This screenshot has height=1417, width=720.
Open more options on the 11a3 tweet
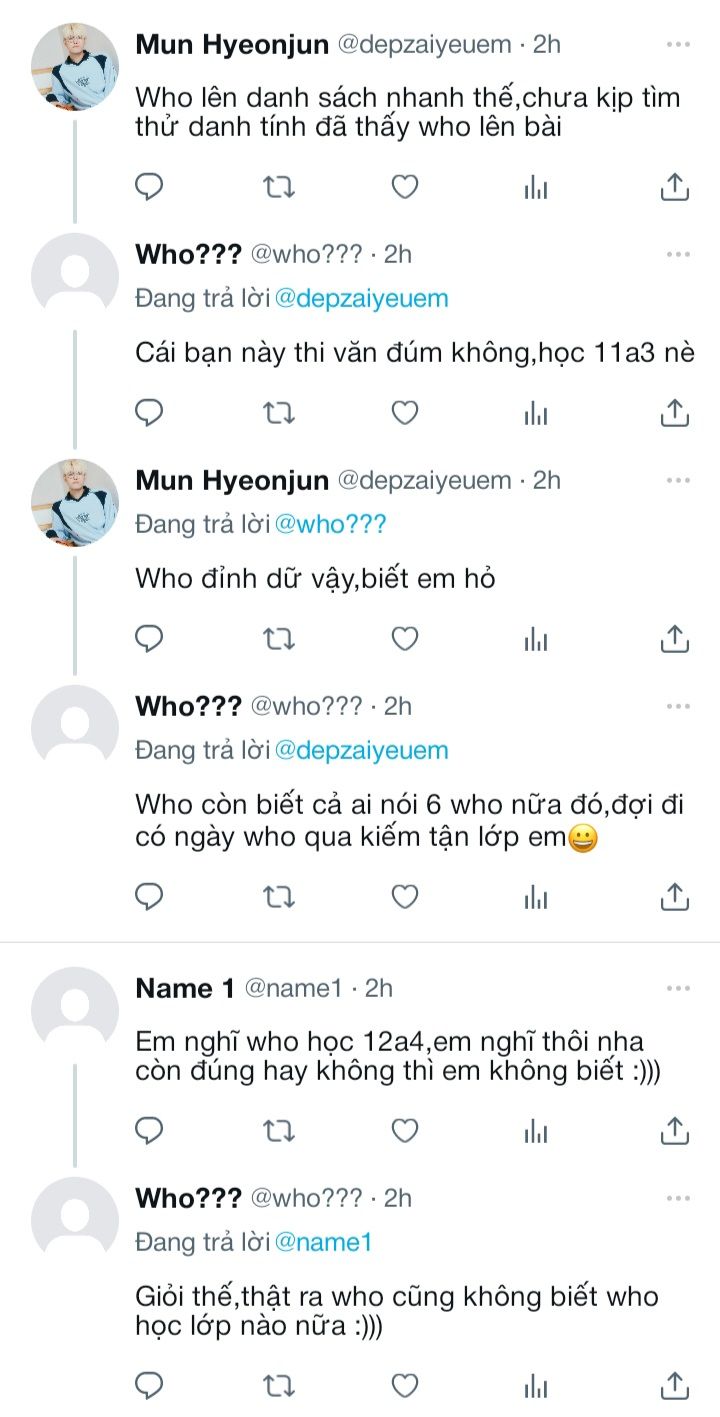pos(678,254)
